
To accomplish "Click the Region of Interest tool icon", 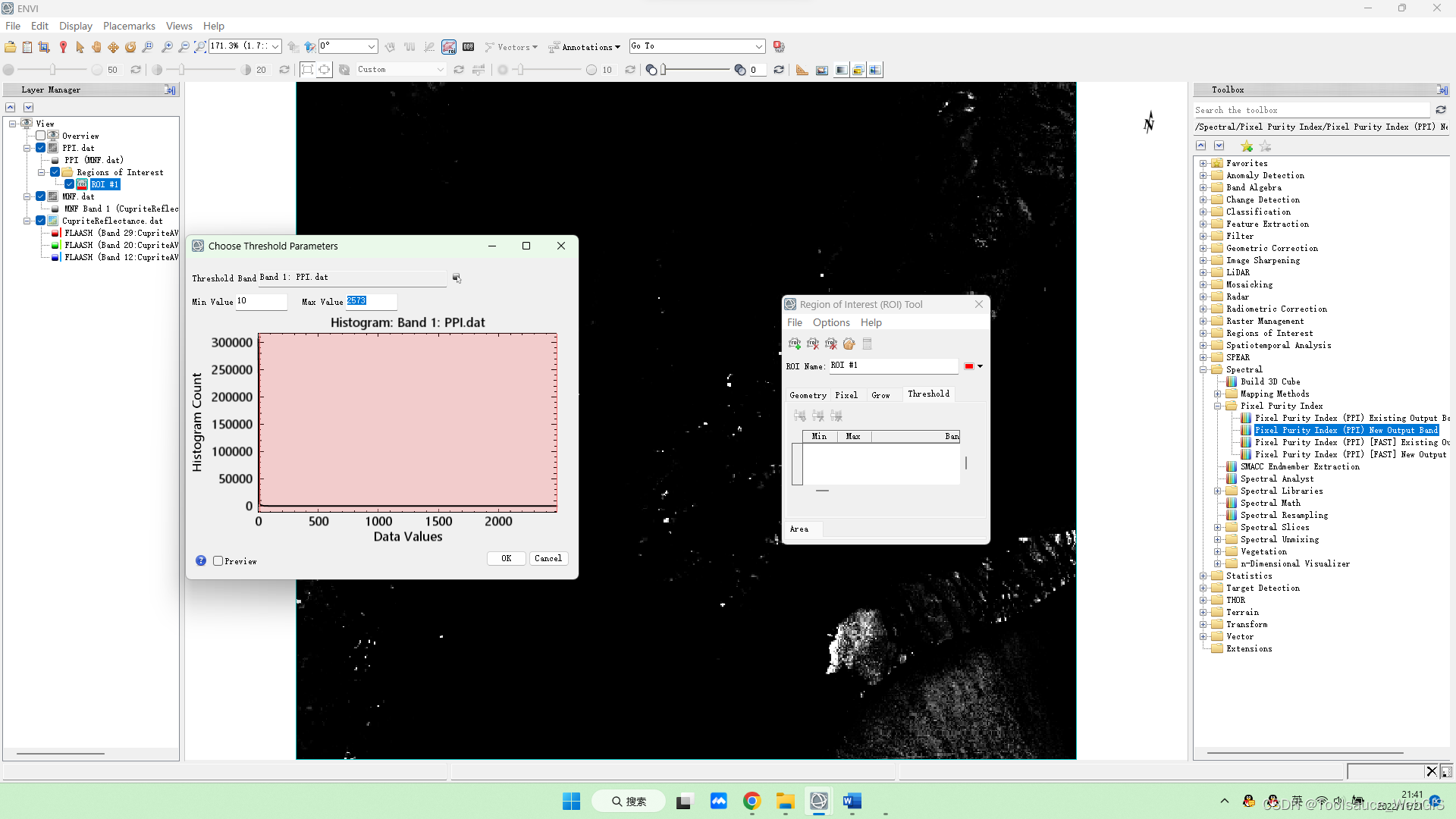I will [x=449, y=47].
